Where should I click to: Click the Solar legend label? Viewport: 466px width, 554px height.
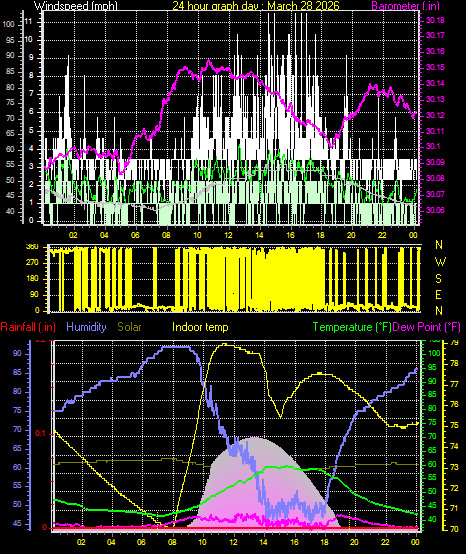[x=129, y=327]
